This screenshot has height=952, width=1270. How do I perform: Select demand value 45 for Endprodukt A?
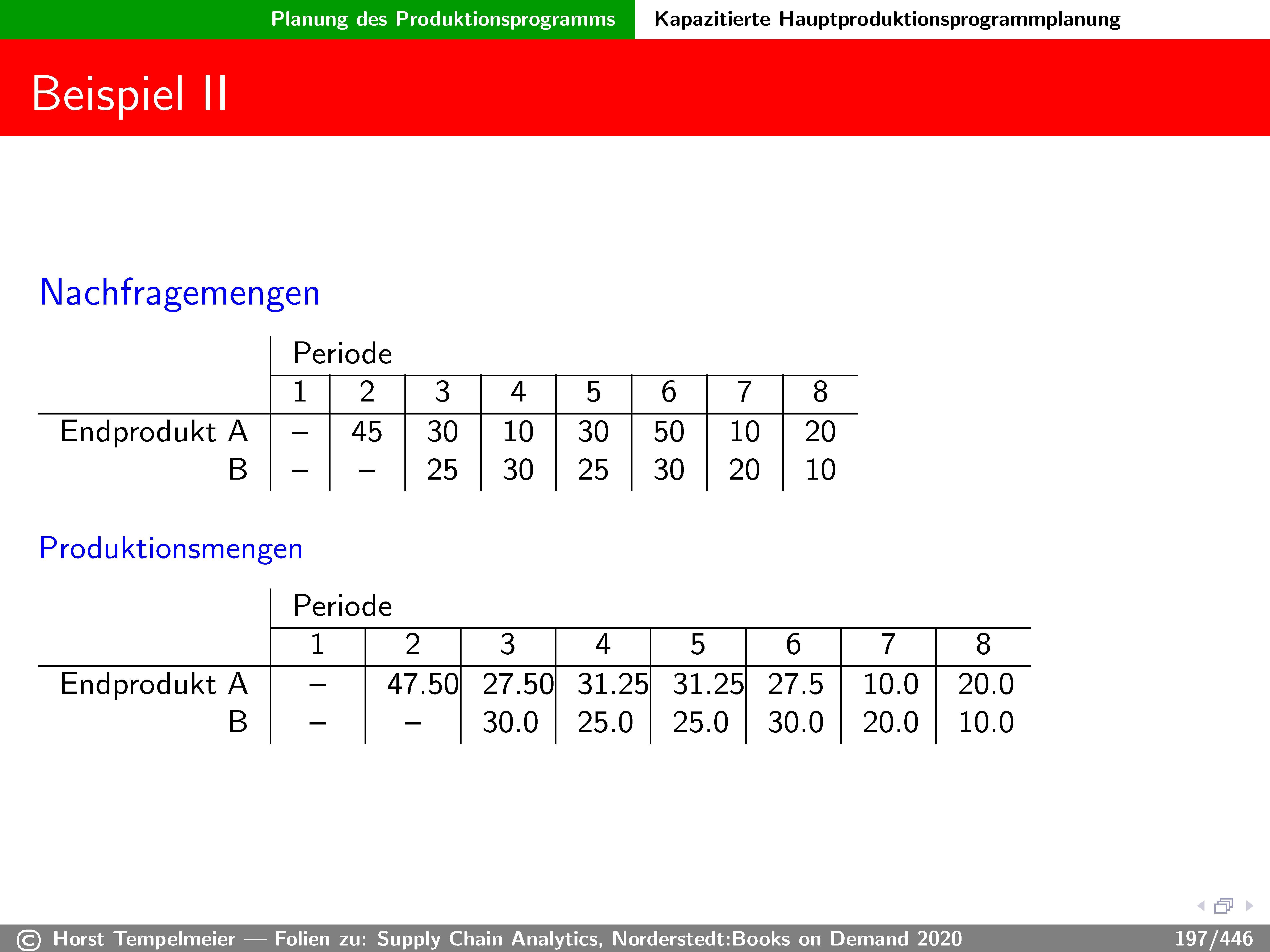[x=367, y=432]
